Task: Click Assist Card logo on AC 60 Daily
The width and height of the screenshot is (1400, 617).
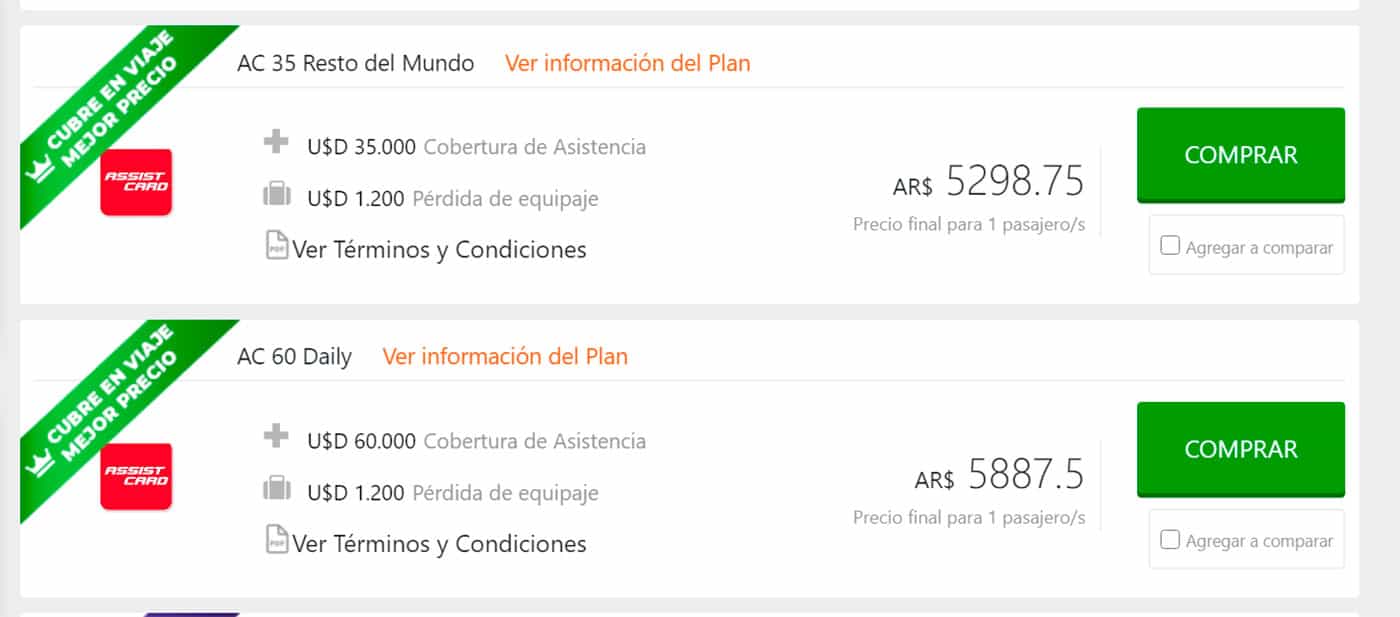Action: 136,476
